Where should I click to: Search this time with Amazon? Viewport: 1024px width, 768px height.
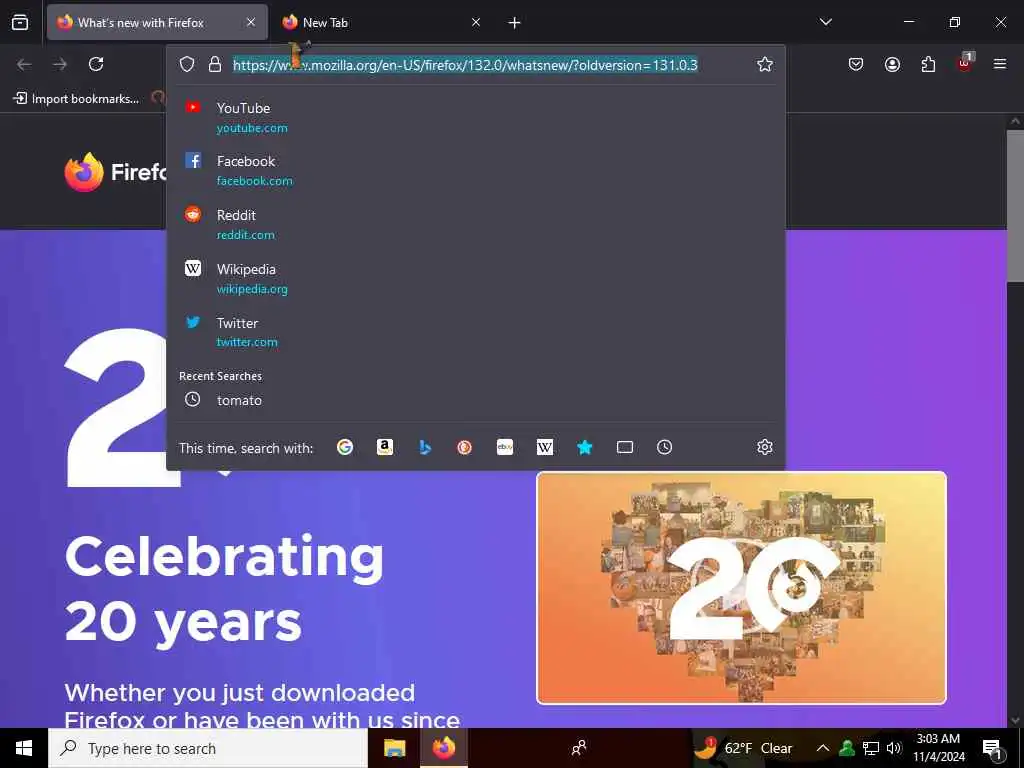(x=385, y=447)
